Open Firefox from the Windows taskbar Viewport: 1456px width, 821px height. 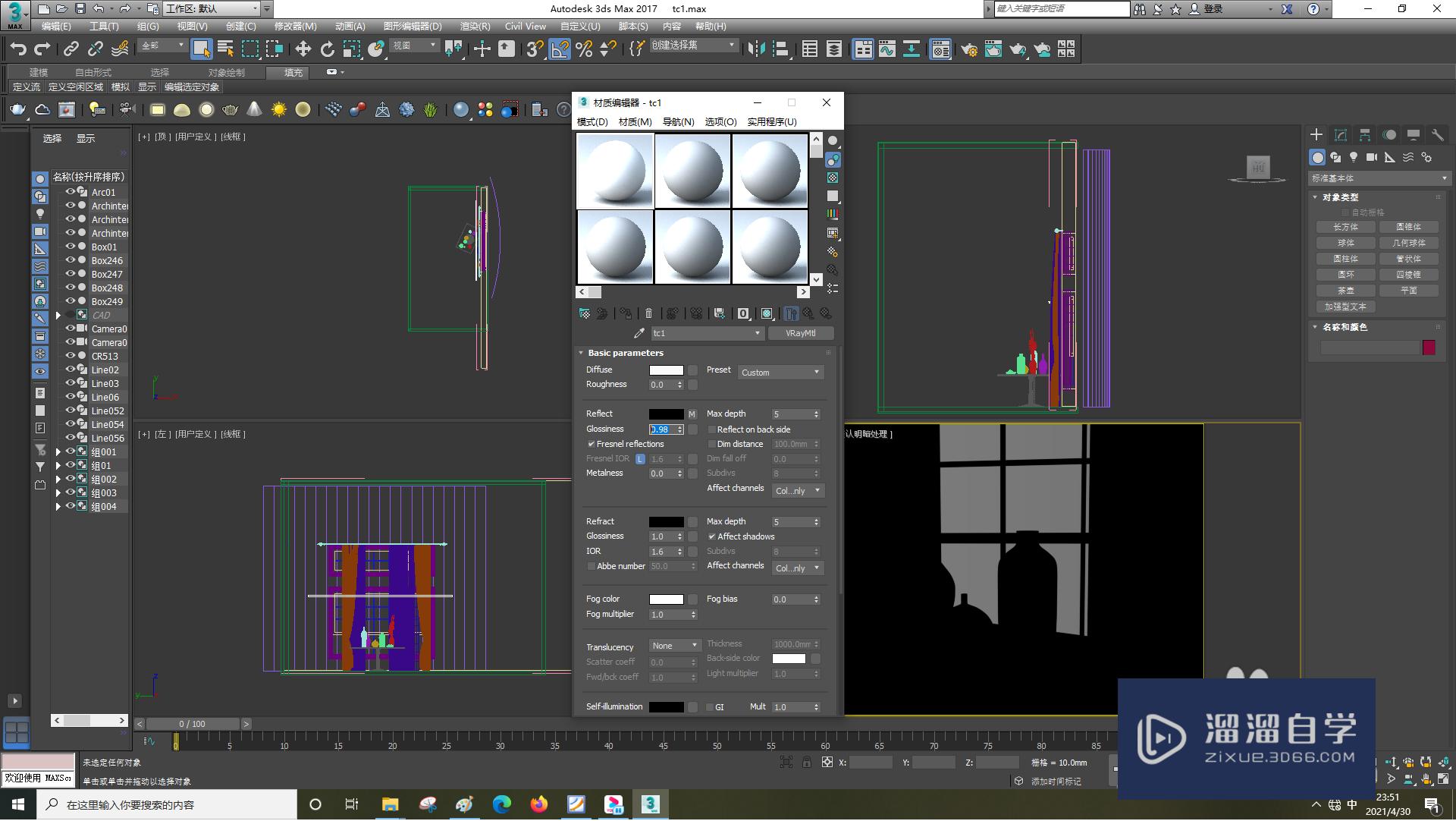click(x=538, y=804)
